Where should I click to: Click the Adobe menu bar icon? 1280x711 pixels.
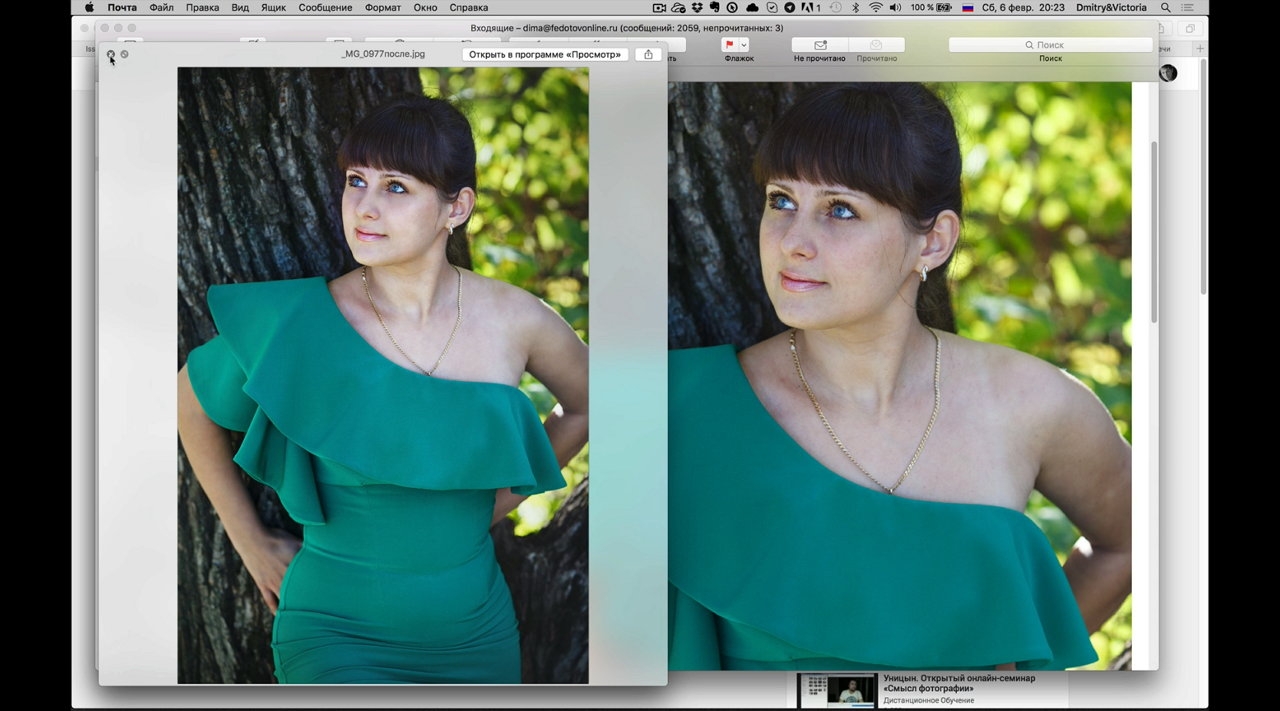pyautogui.click(x=808, y=7)
